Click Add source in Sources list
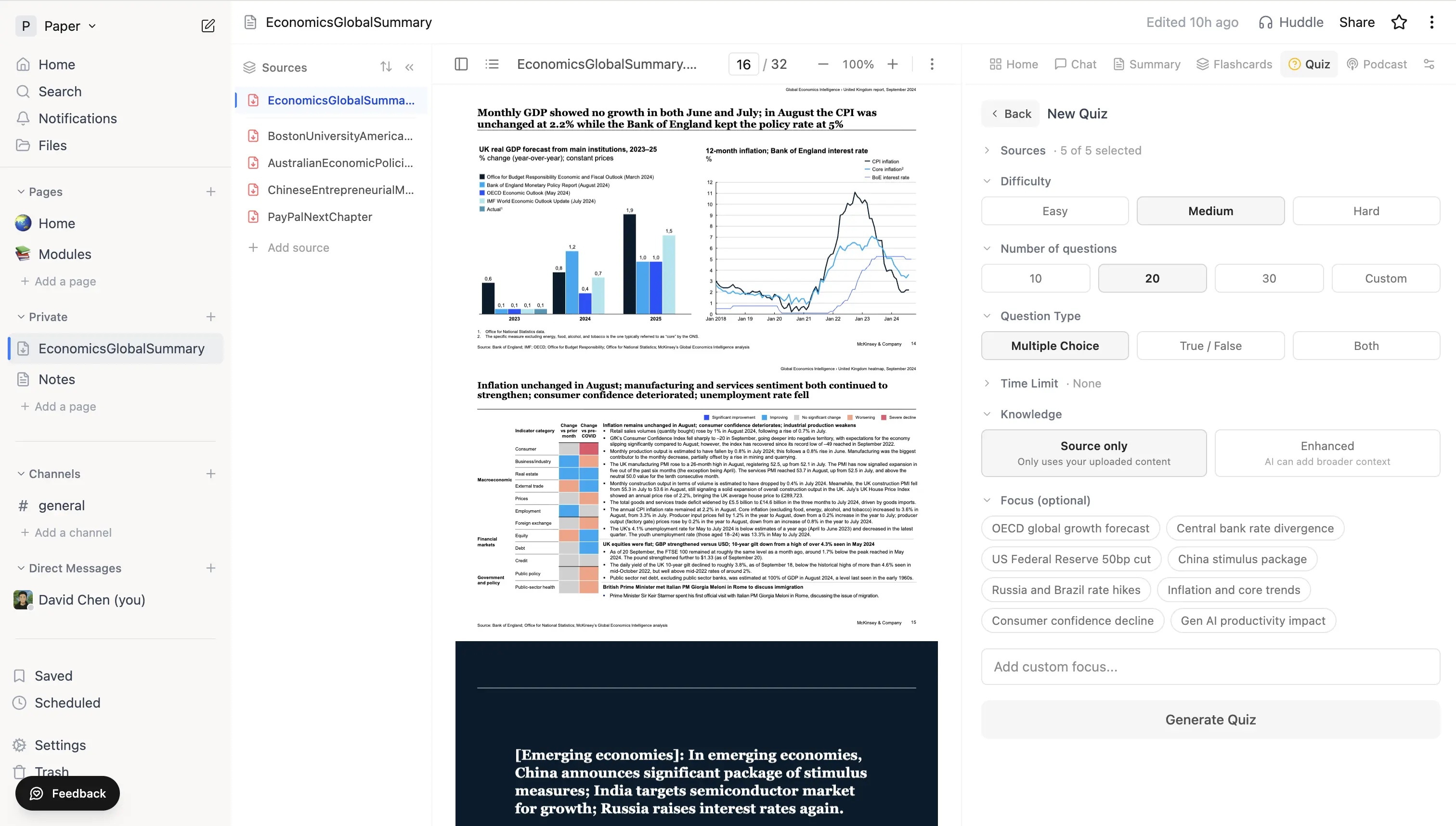The width and height of the screenshot is (1456, 826). (289, 247)
